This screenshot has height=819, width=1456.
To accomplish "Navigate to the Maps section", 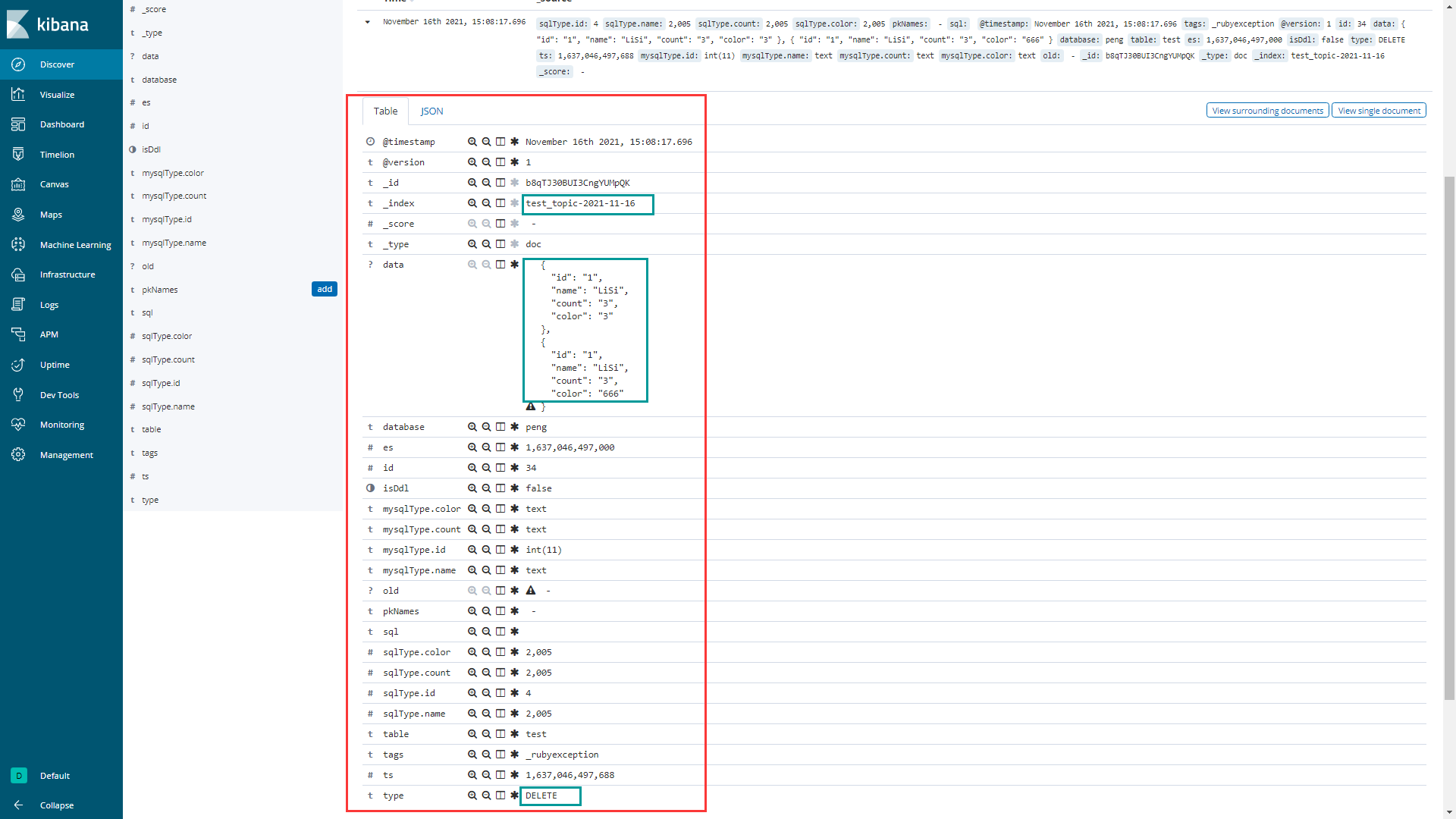I will 52,214.
